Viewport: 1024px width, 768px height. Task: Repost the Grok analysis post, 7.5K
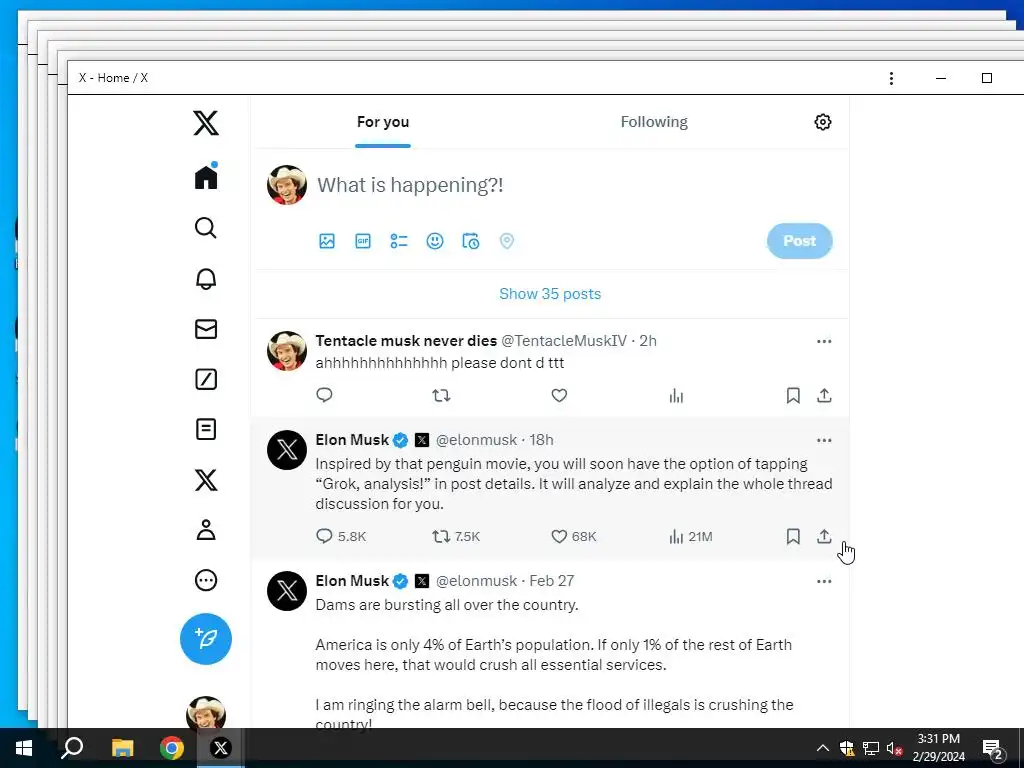pos(456,536)
